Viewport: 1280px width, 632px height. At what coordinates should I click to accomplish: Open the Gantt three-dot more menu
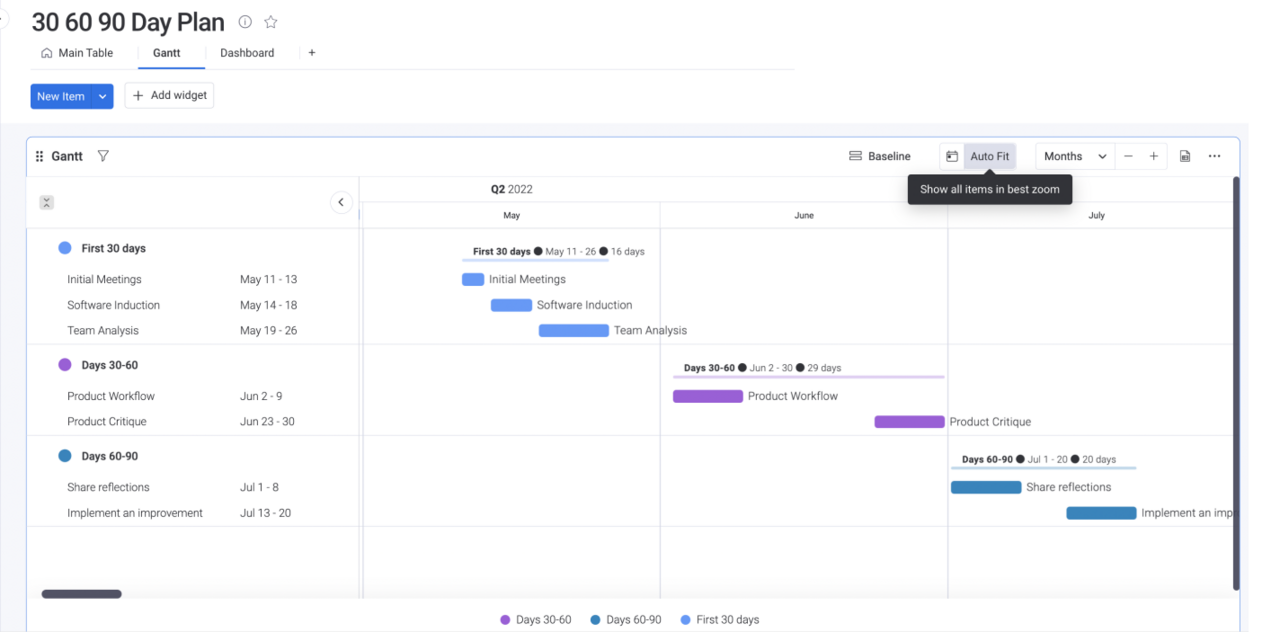[1214, 156]
